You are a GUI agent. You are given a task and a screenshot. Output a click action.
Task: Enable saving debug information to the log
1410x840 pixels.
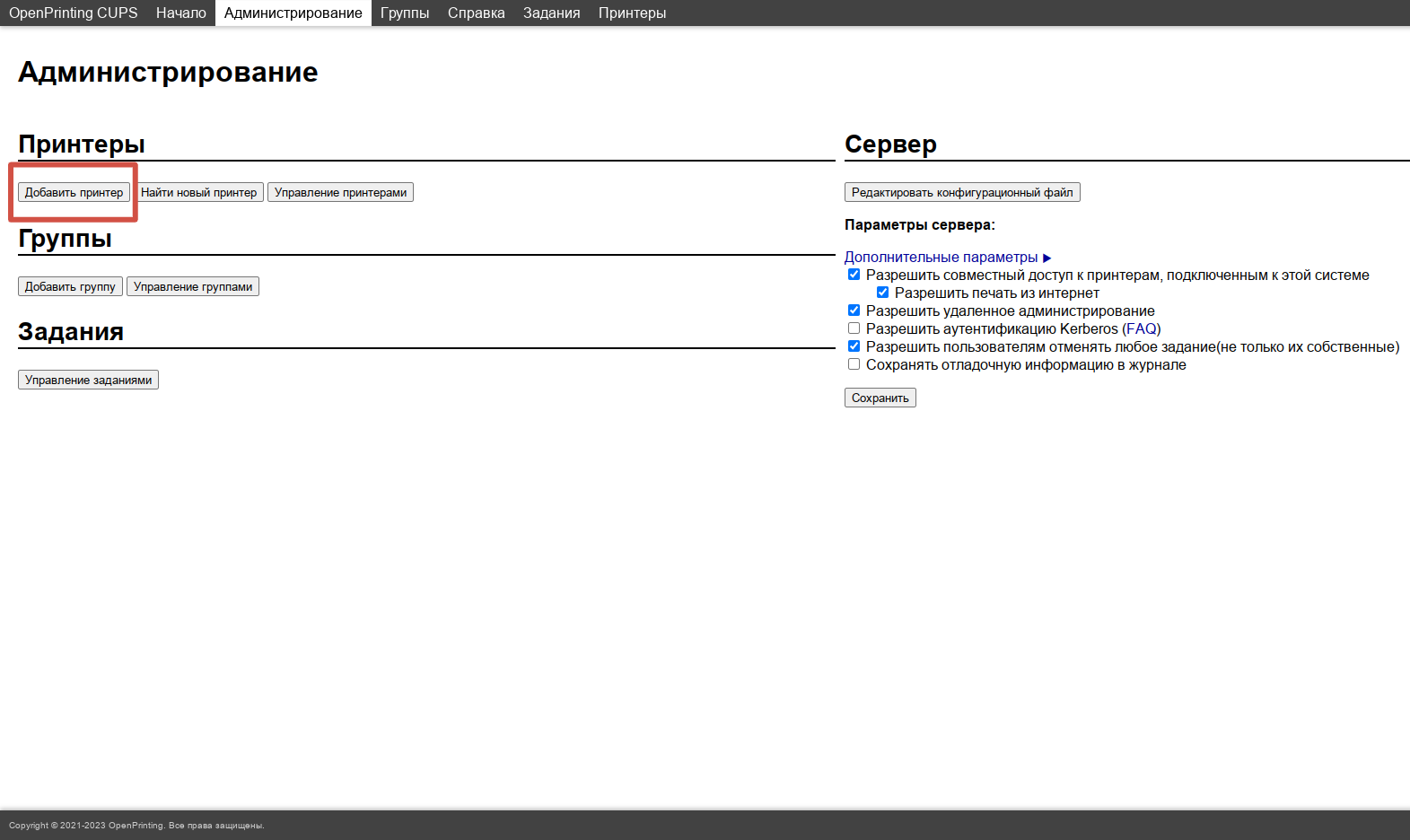point(854,364)
